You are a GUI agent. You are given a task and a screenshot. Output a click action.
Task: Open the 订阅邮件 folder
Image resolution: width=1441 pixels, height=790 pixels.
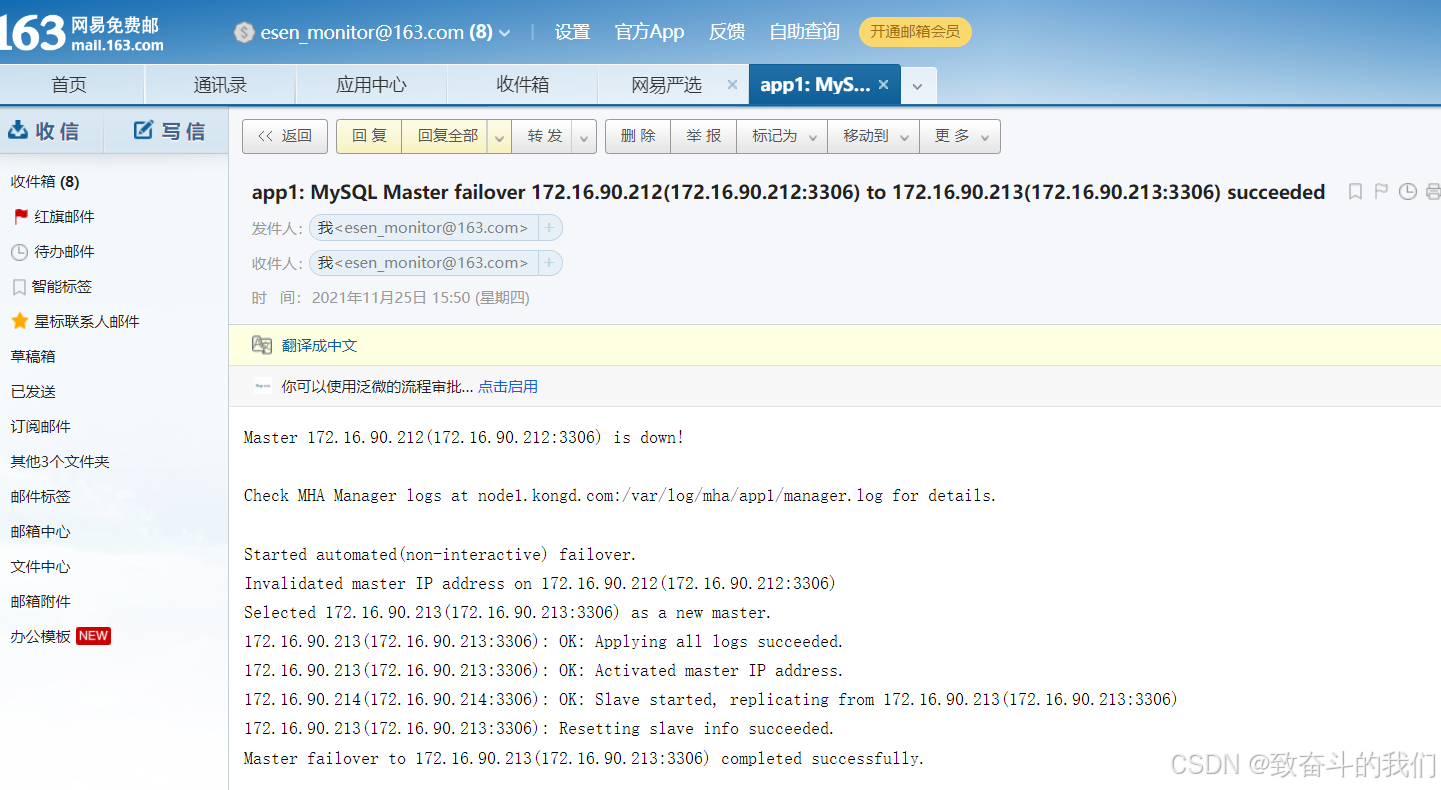tap(41, 427)
